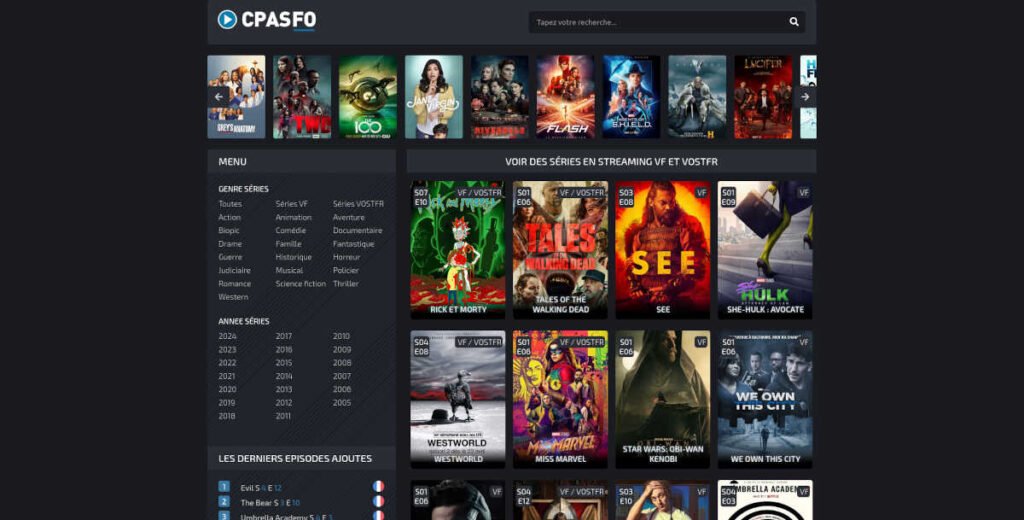
Task: Open Tales of the Walking Dead card
Action: tap(560, 250)
